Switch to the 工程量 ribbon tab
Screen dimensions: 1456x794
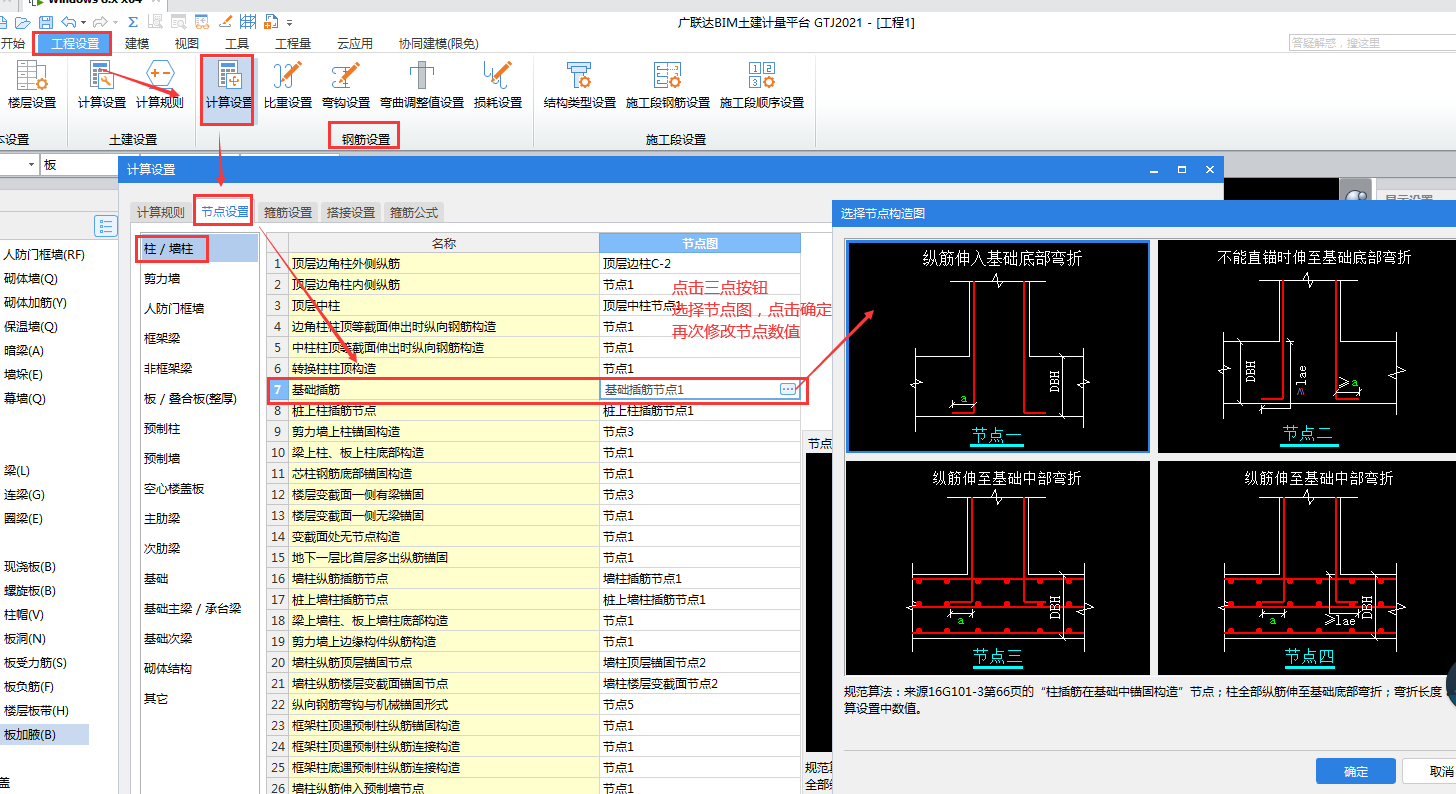point(293,43)
